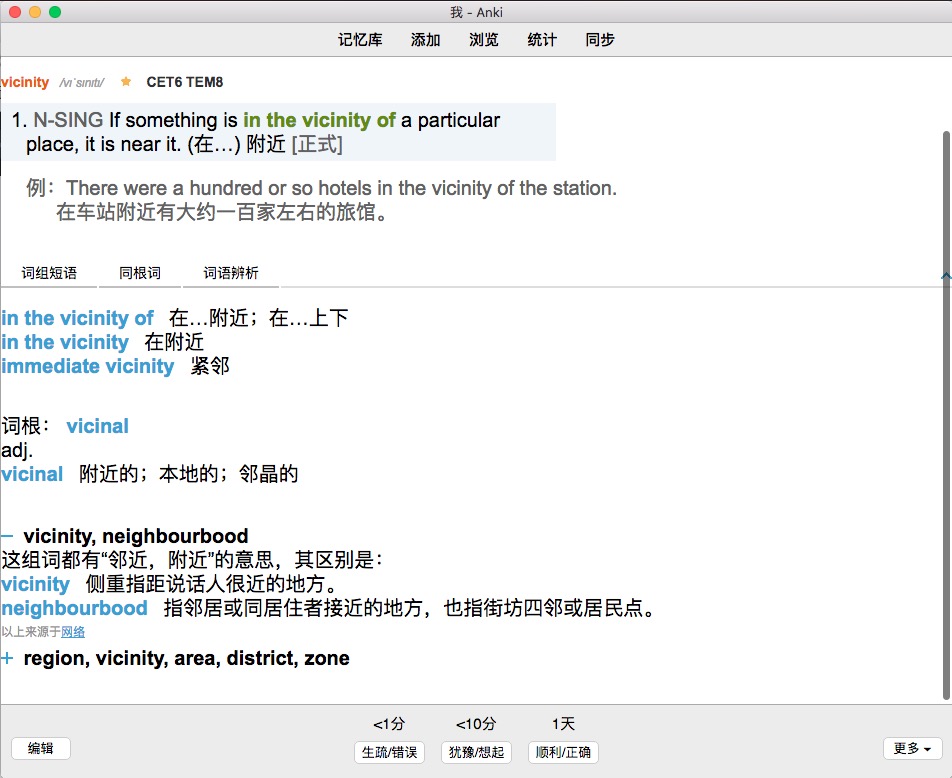The image size is (952, 778).
Task: View 统计 statistics
Action: 542,40
